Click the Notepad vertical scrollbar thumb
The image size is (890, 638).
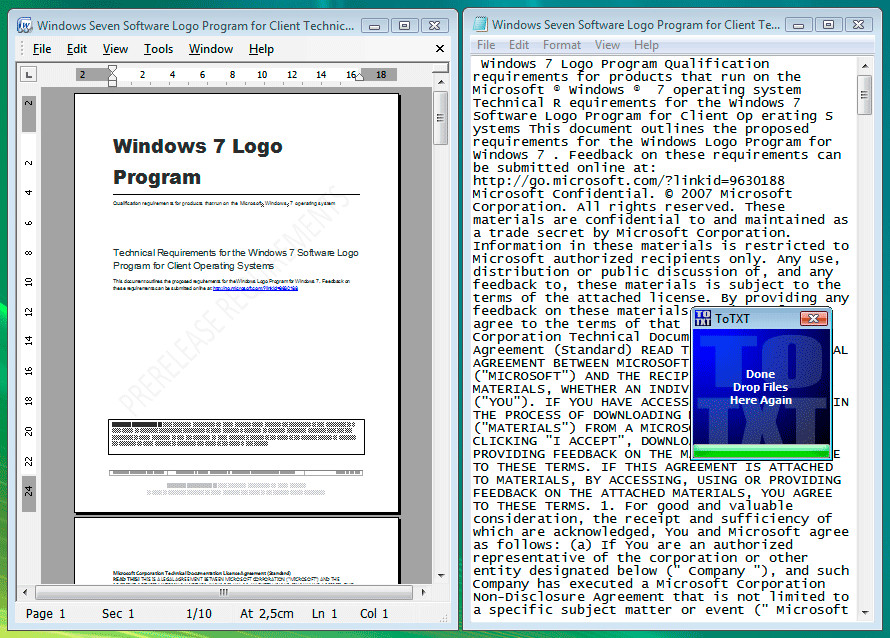(x=864, y=95)
